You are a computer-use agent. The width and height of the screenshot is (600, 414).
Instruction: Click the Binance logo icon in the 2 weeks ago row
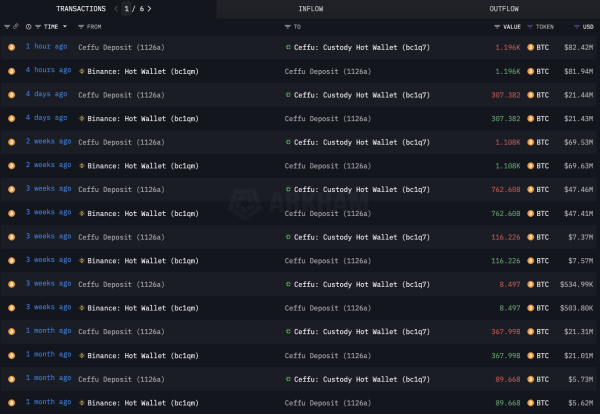[x=82, y=166]
